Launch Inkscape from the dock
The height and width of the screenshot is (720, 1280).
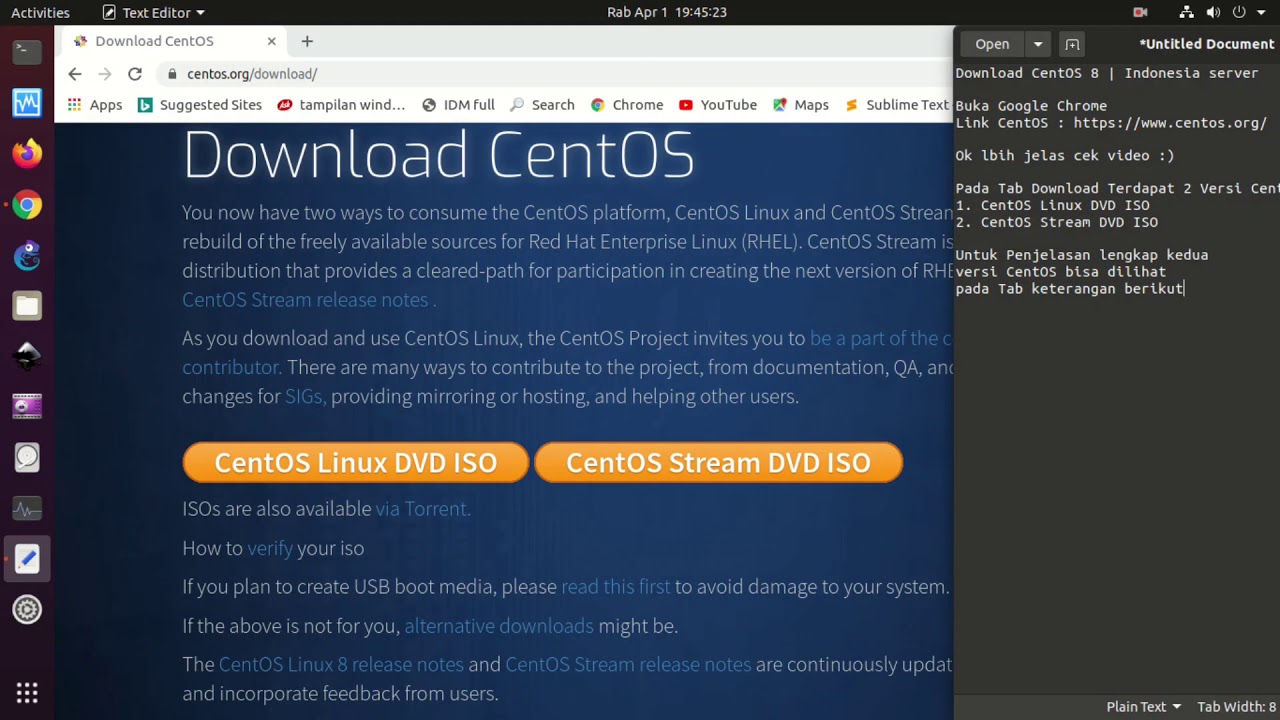(27, 356)
